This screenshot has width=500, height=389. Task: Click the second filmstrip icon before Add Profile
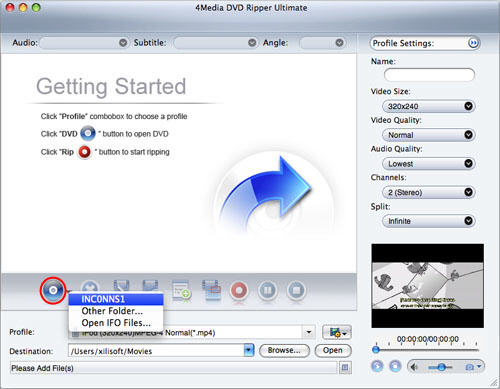(150, 287)
